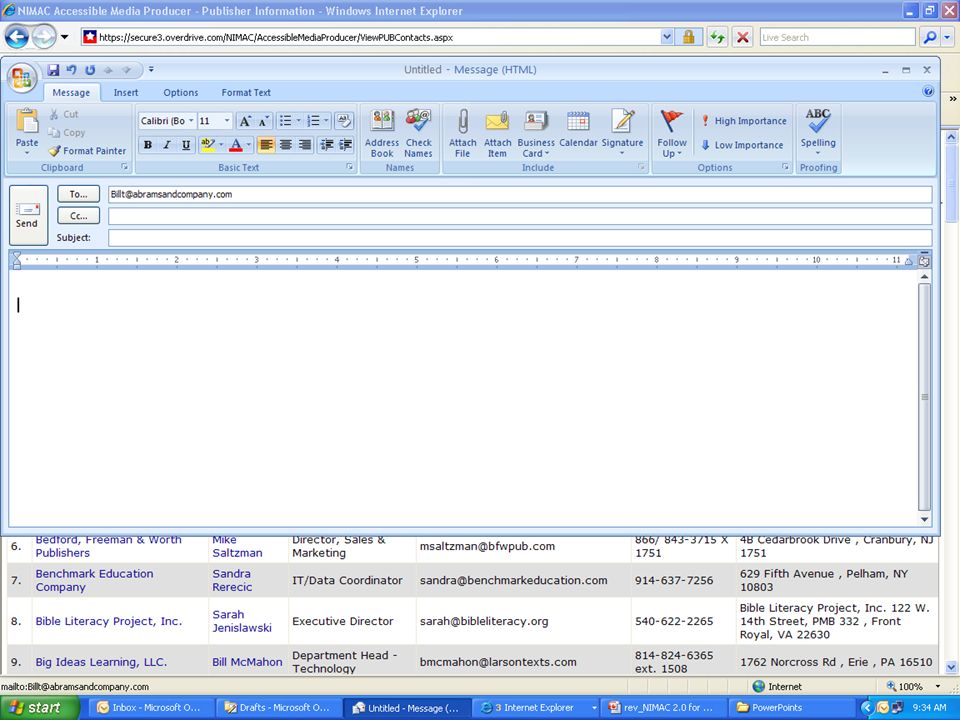960x720 pixels.
Task: Open the Address Book
Action: 382,133
